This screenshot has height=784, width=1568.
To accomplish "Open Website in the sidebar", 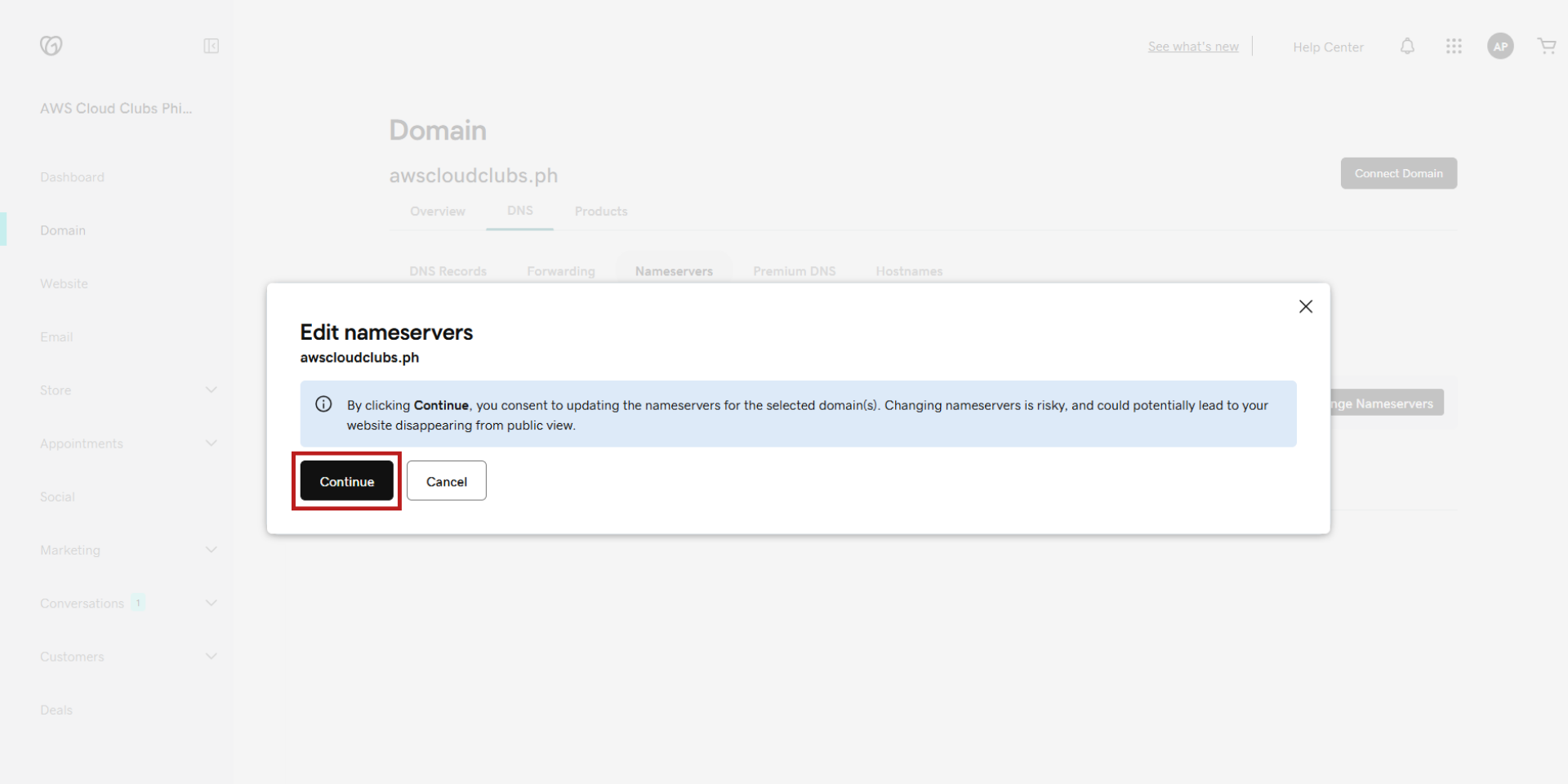I will pos(64,283).
